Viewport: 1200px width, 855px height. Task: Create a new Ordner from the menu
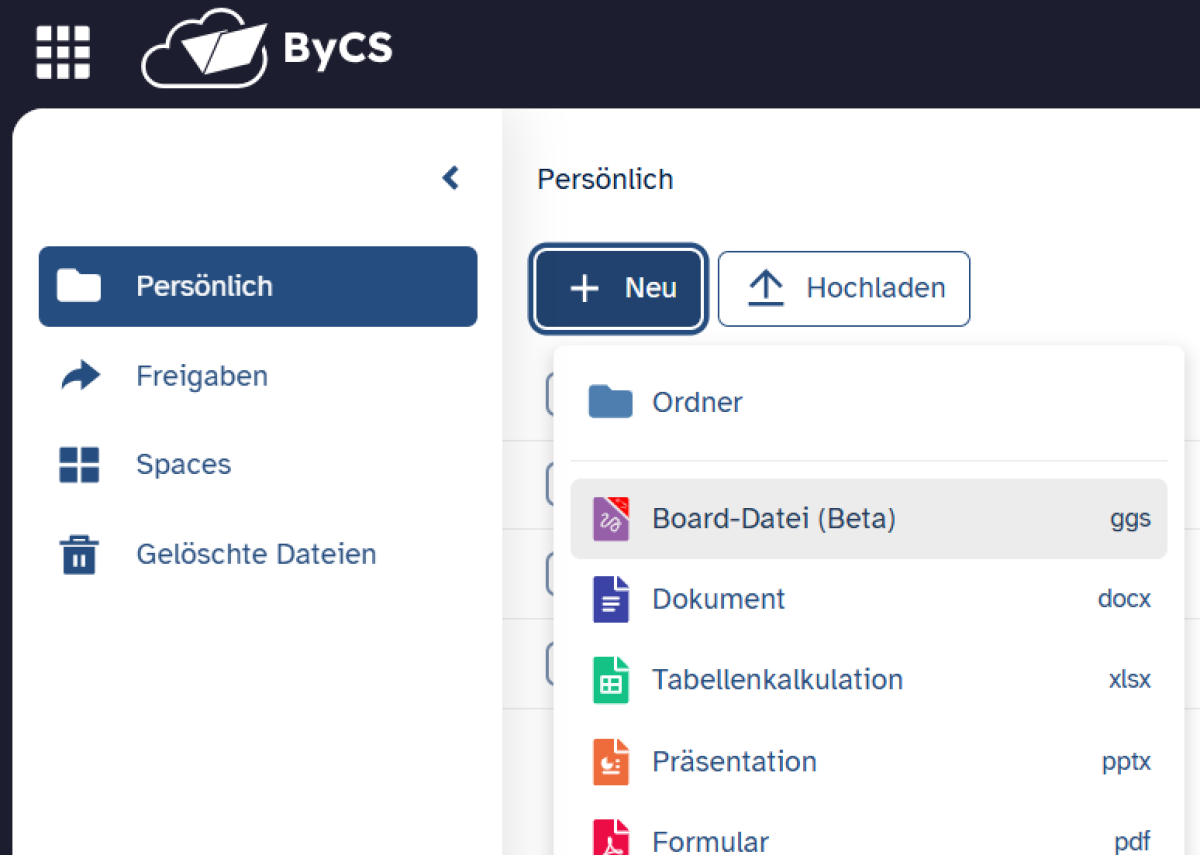click(x=697, y=402)
